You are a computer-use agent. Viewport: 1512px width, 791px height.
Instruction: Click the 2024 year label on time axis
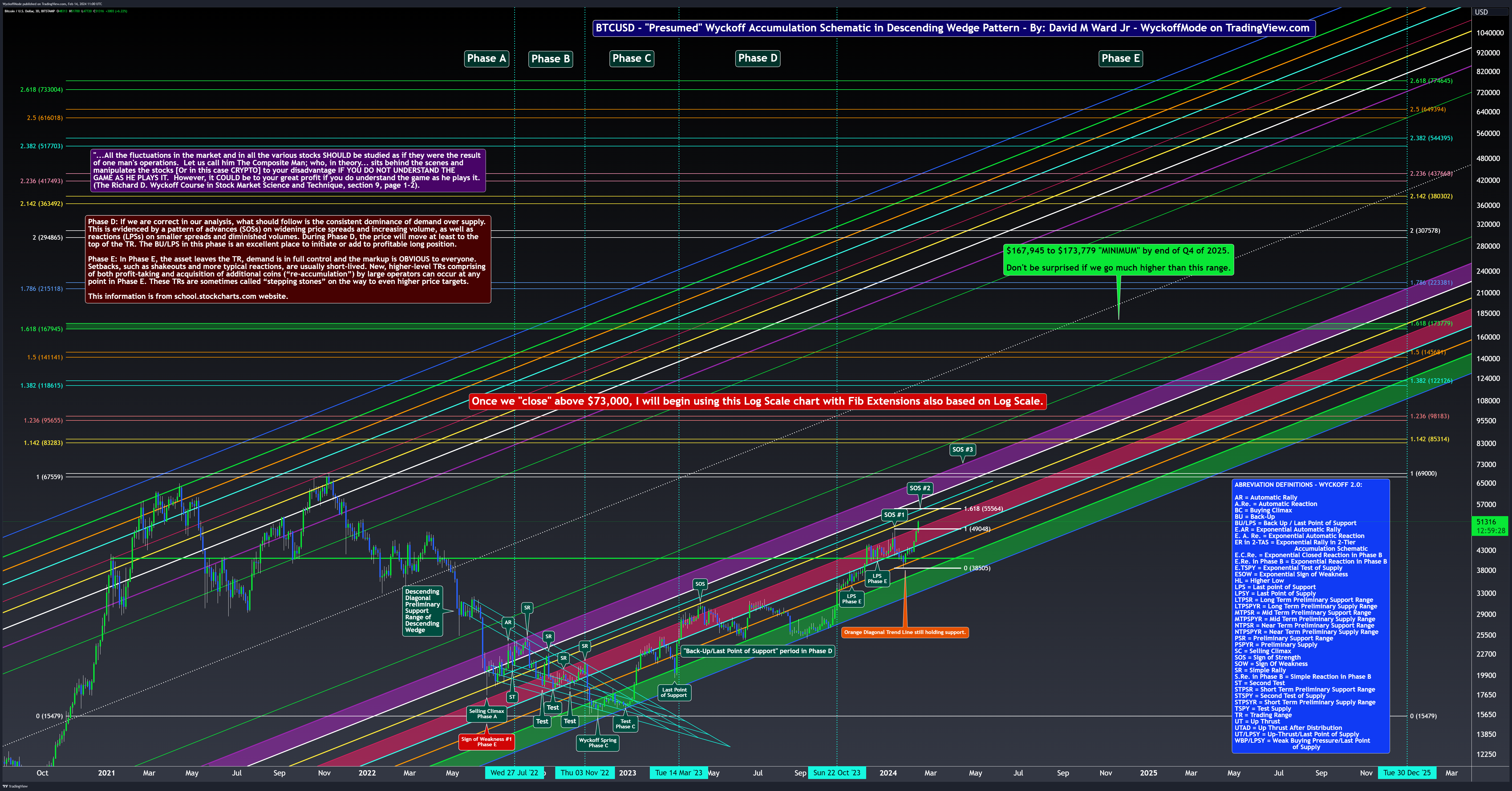(x=887, y=773)
